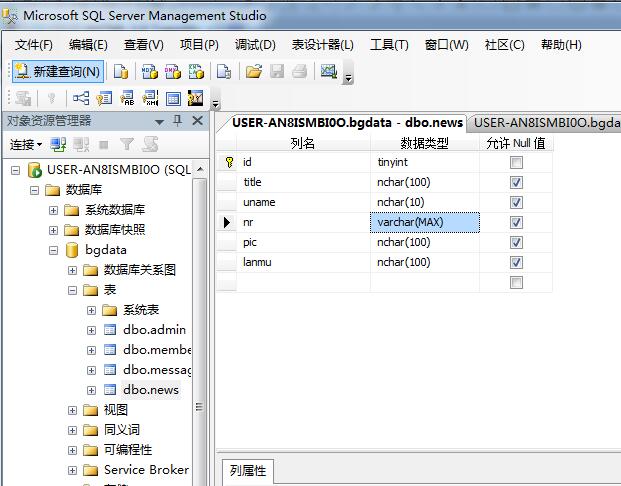Open the 帮助(H) menu
The width and height of the screenshot is (621, 486).
561,45
